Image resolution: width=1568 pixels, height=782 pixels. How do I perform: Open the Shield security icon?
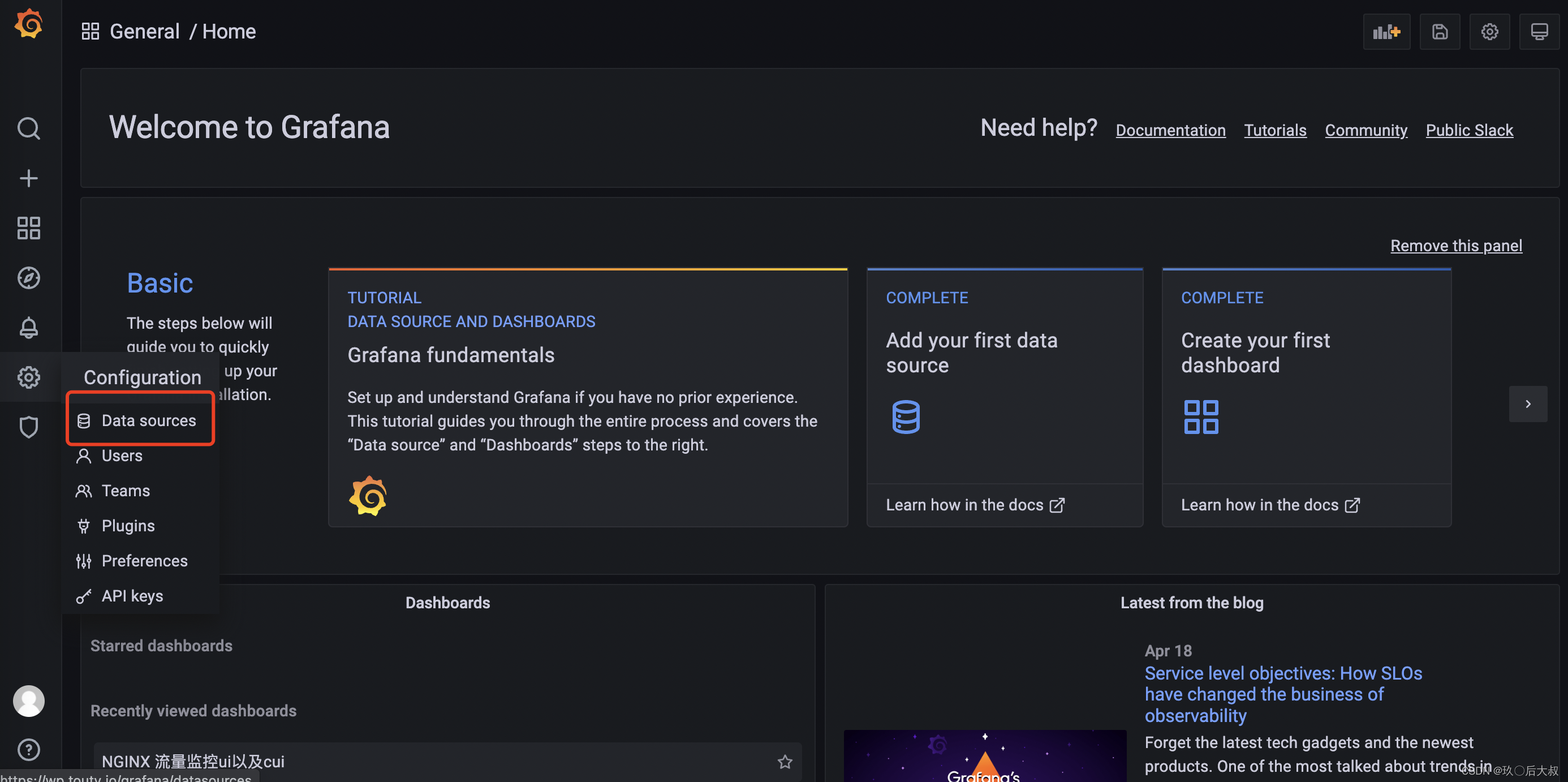(x=28, y=427)
